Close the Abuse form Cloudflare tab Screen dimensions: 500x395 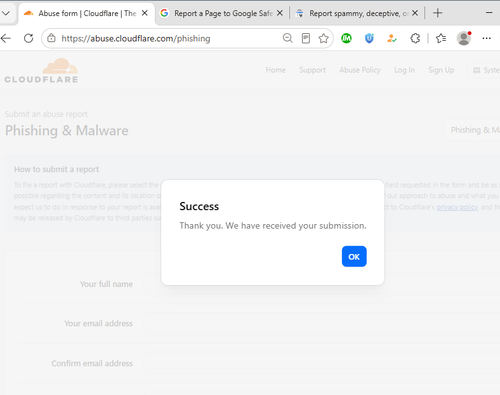click(x=145, y=13)
